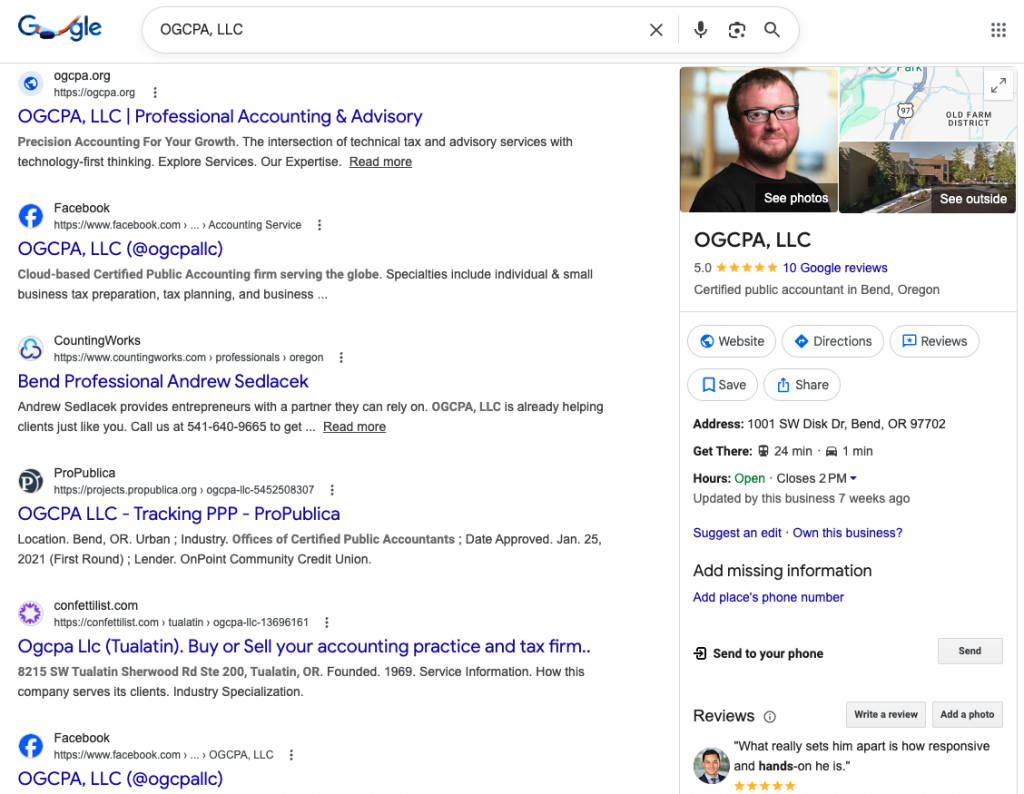Open the three-dot menu on the ProPublica result
Image resolution: width=1024 pixels, height=794 pixels.
[330, 490]
